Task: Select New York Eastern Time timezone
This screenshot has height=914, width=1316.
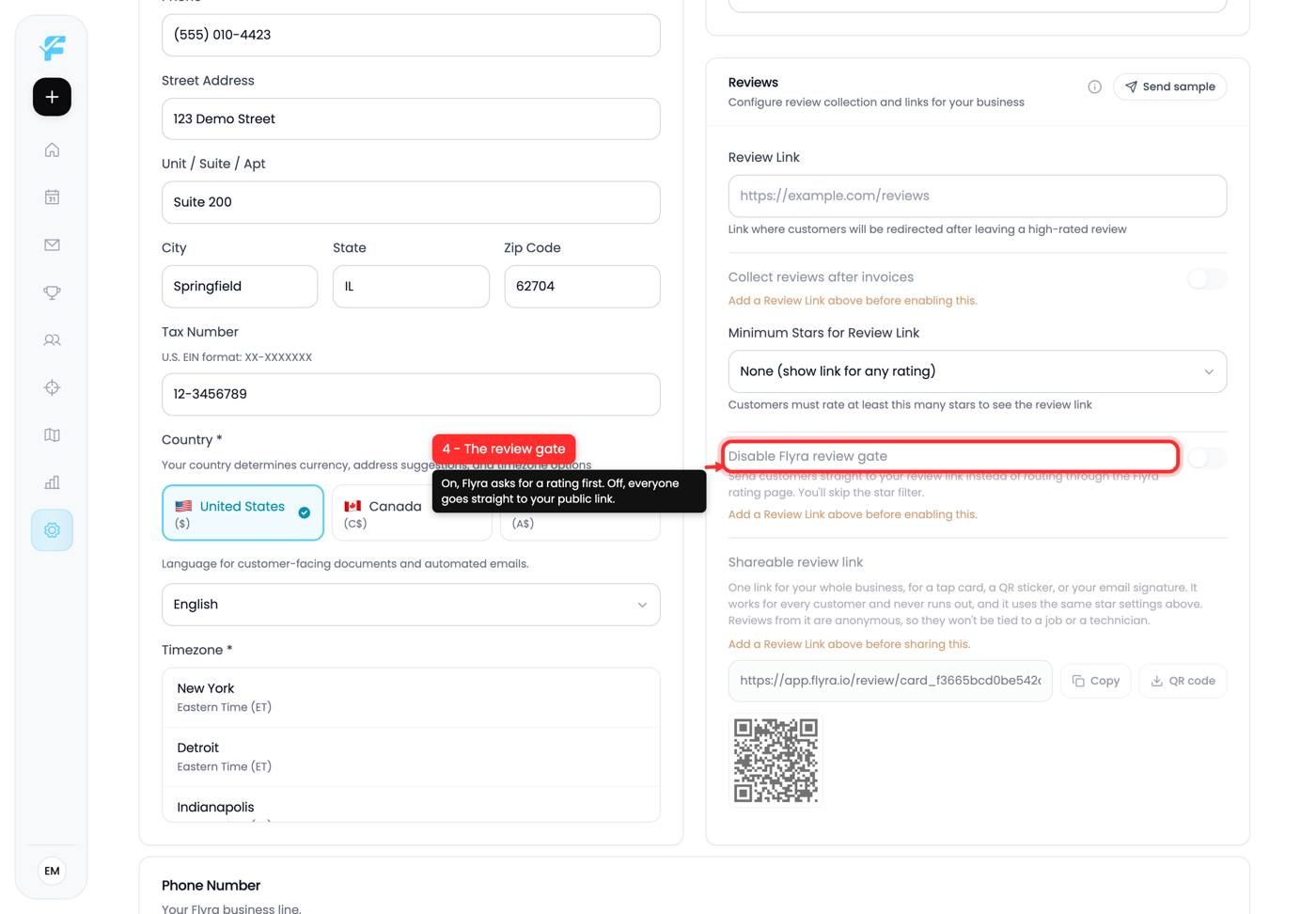Action: (x=411, y=698)
